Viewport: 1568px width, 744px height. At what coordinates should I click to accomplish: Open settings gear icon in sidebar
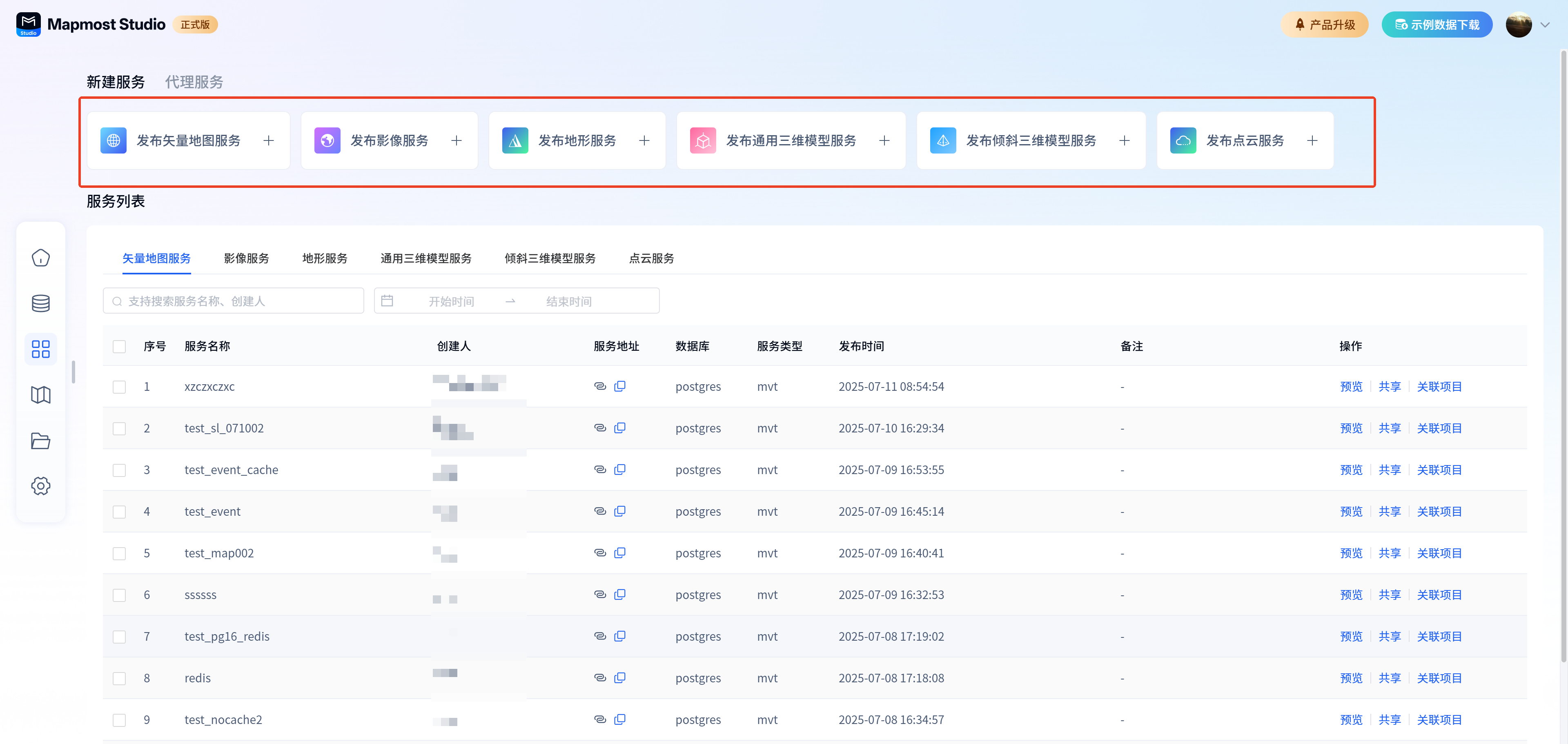point(40,486)
